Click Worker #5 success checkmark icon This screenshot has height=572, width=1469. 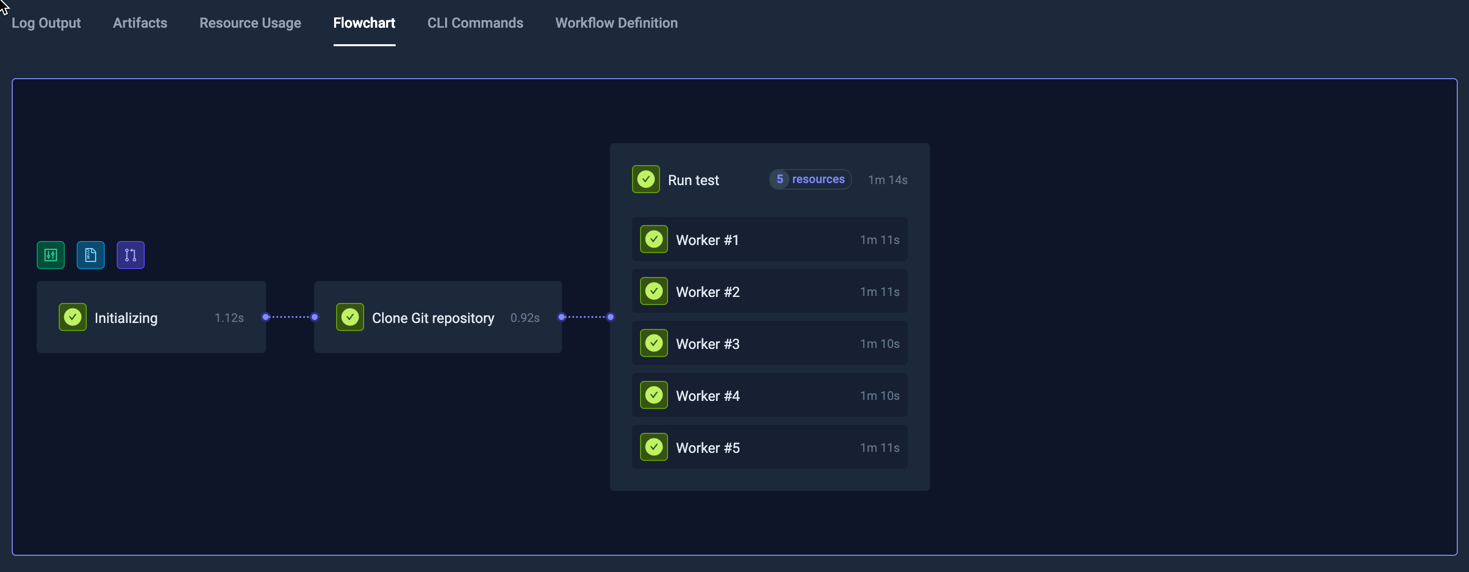[654, 447]
